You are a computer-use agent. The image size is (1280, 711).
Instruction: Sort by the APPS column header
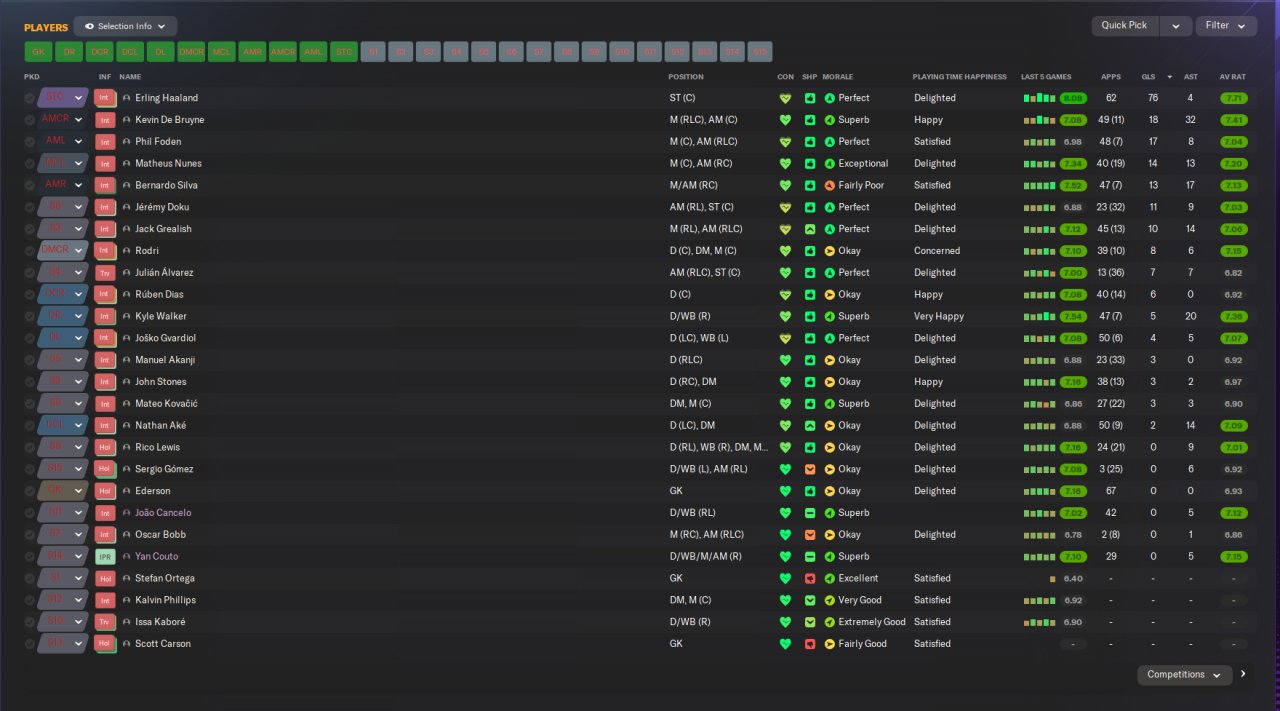point(1111,77)
